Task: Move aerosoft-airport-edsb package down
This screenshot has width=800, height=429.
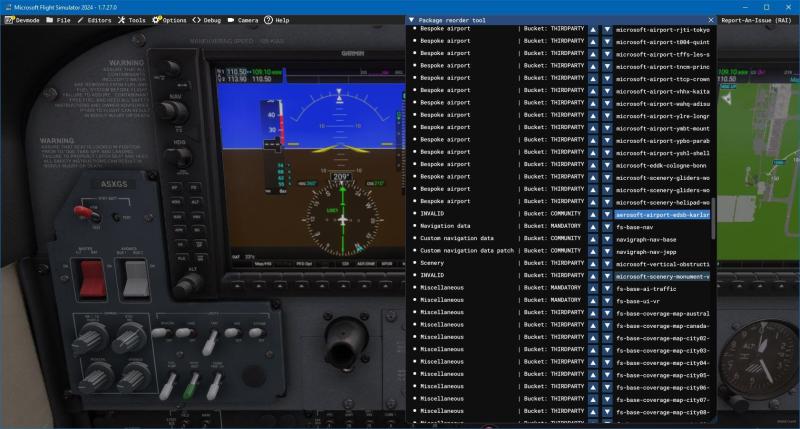Action: point(607,215)
